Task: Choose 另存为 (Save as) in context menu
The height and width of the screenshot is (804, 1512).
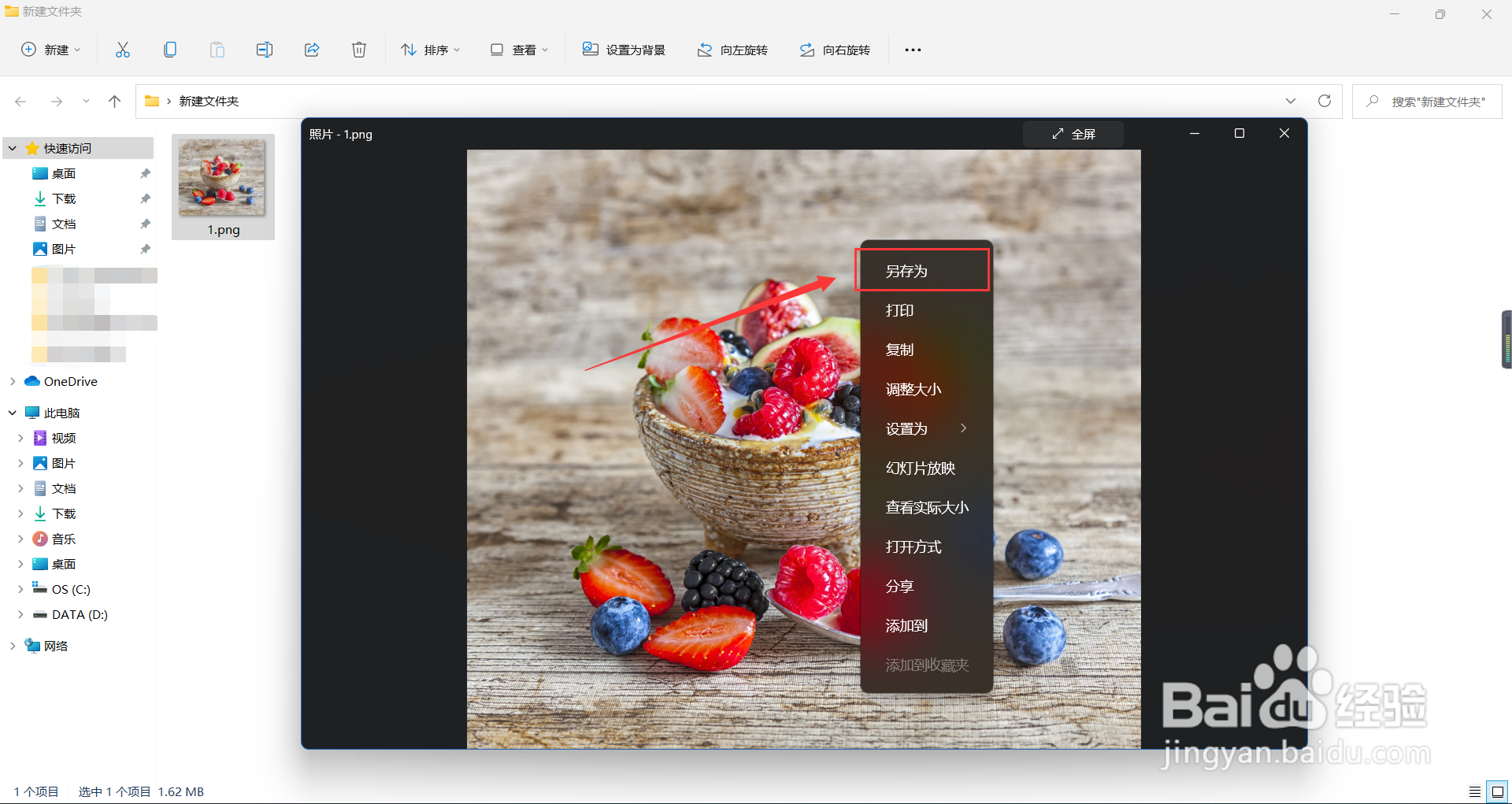Action: pyautogui.click(x=926, y=271)
